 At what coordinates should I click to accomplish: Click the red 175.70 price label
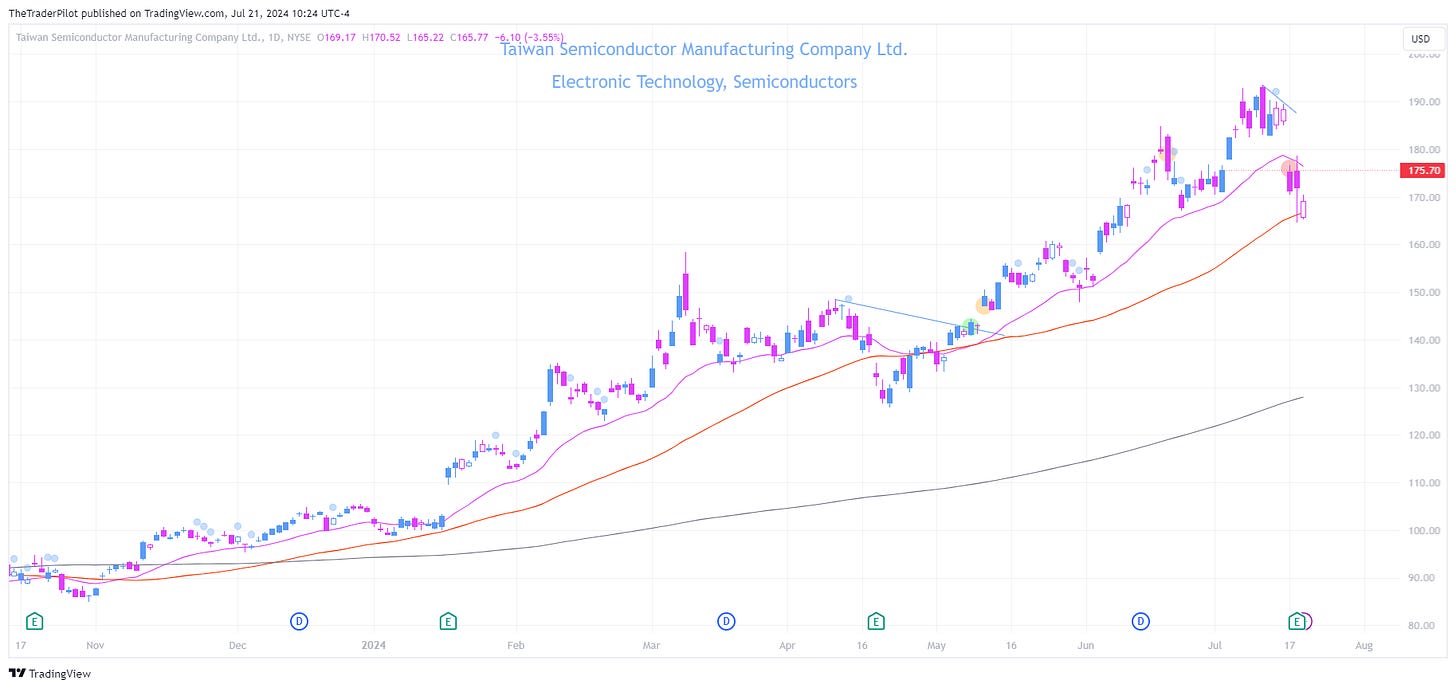coord(1424,171)
